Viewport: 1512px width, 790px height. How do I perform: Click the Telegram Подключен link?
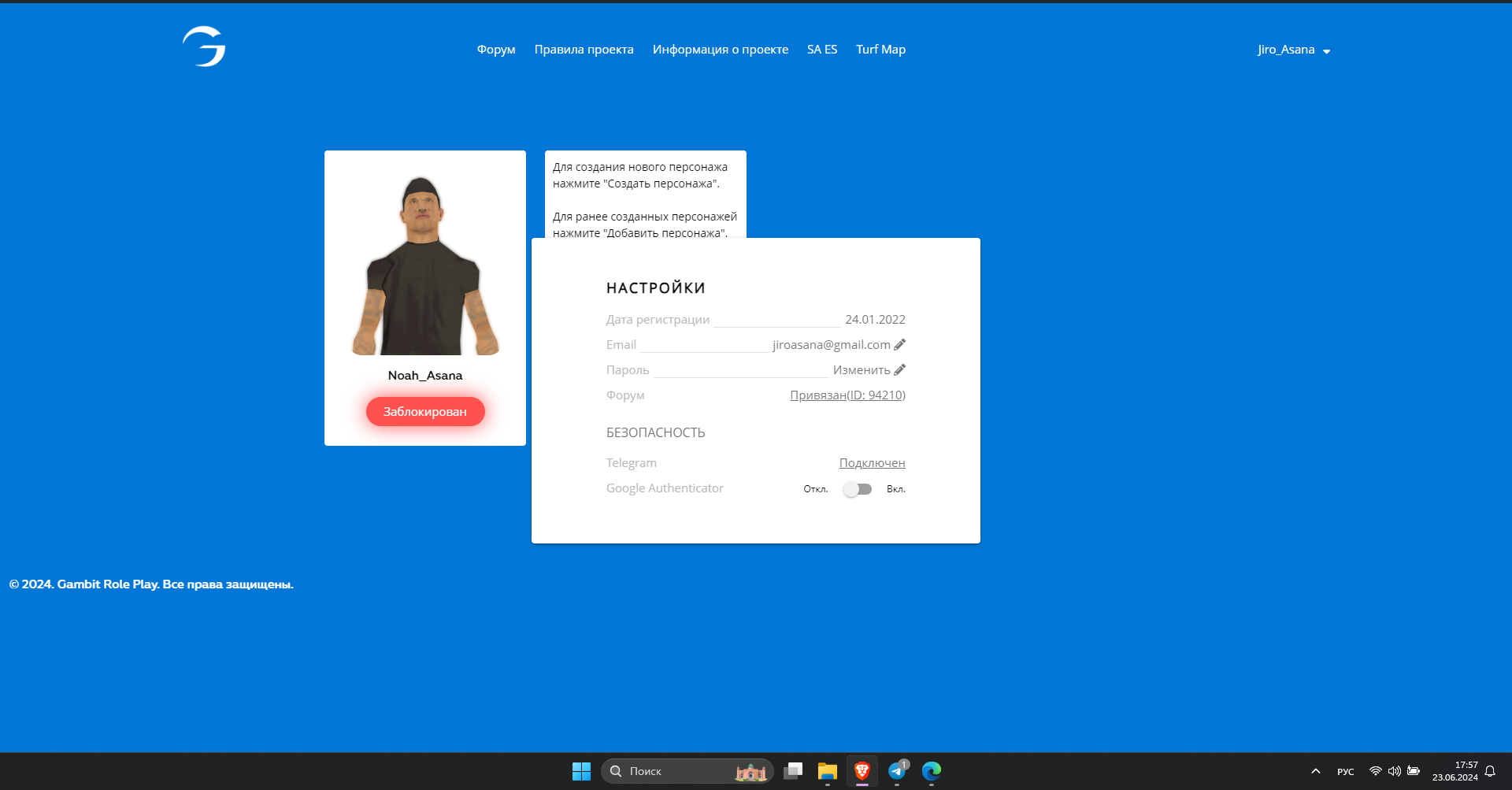(872, 463)
